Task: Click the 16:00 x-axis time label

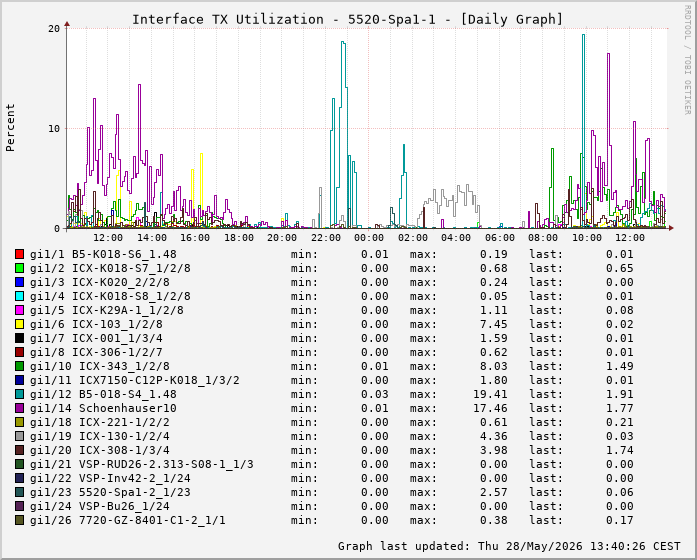Action: (195, 238)
